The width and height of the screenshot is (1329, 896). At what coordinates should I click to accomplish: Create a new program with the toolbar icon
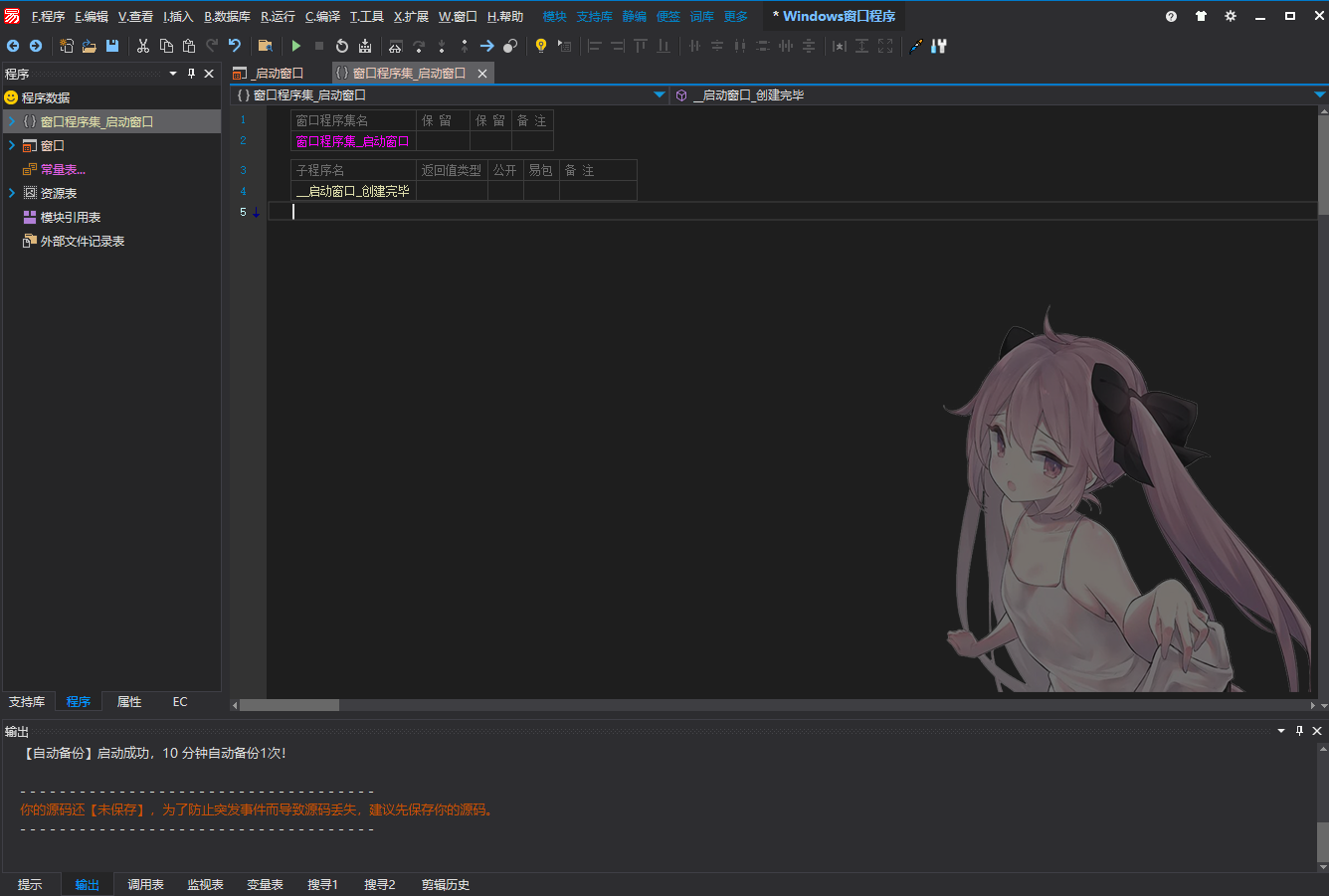coord(67,46)
